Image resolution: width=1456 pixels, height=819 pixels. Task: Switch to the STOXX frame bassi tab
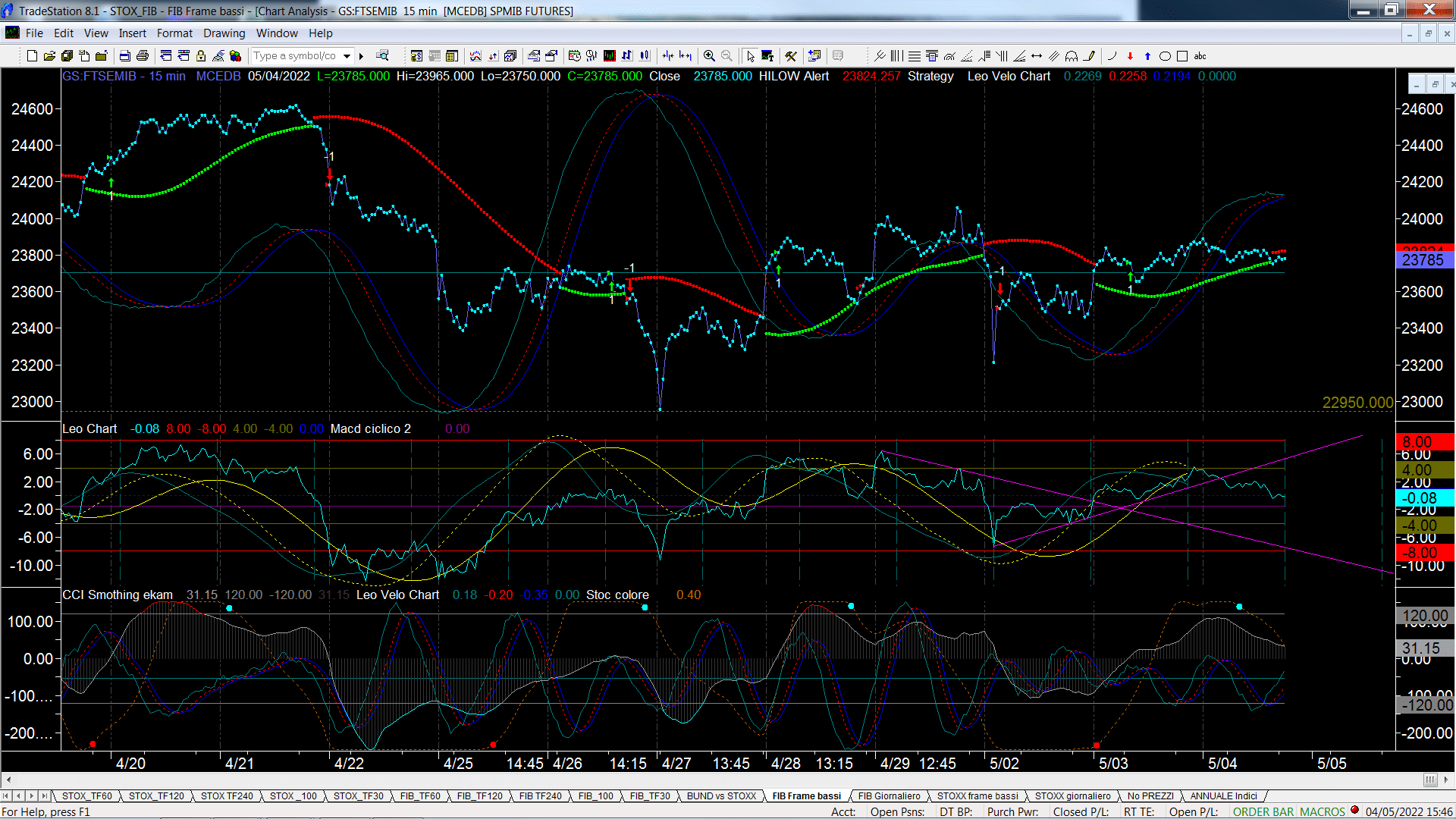[x=977, y=796]
